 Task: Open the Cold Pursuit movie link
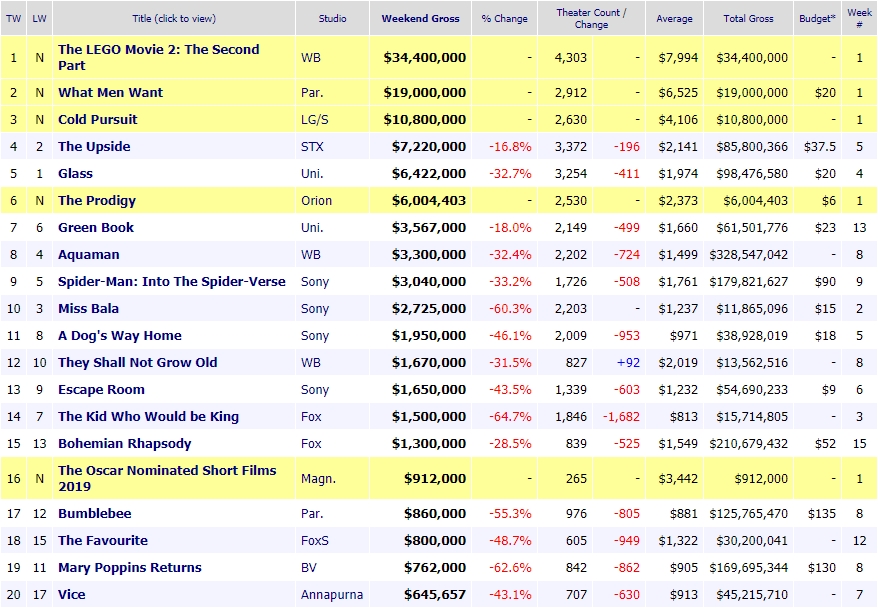pyautogui.click(x=97, y=119)
